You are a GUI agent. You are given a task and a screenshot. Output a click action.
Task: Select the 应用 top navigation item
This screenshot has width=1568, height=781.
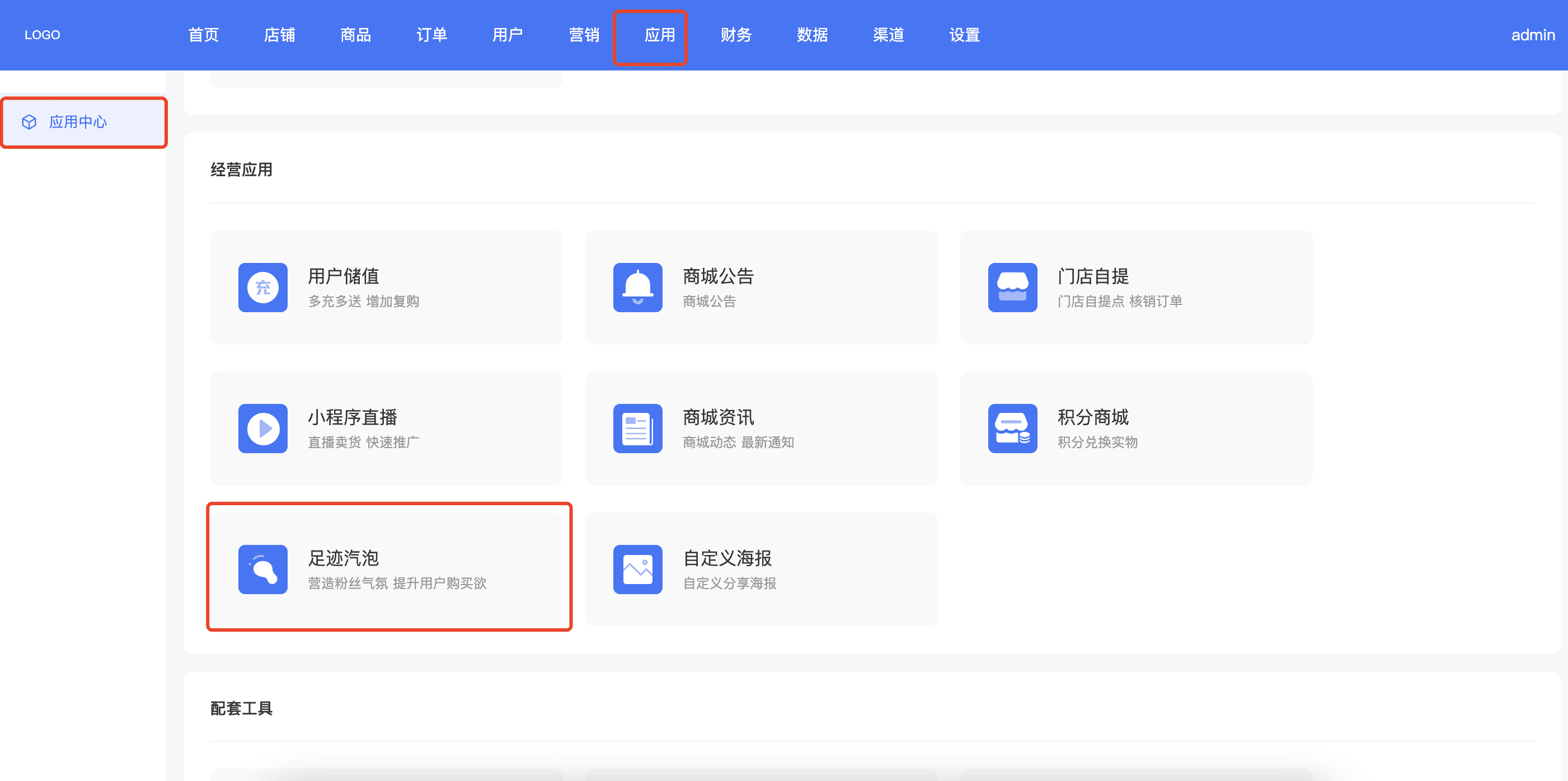tap(660, 35)
